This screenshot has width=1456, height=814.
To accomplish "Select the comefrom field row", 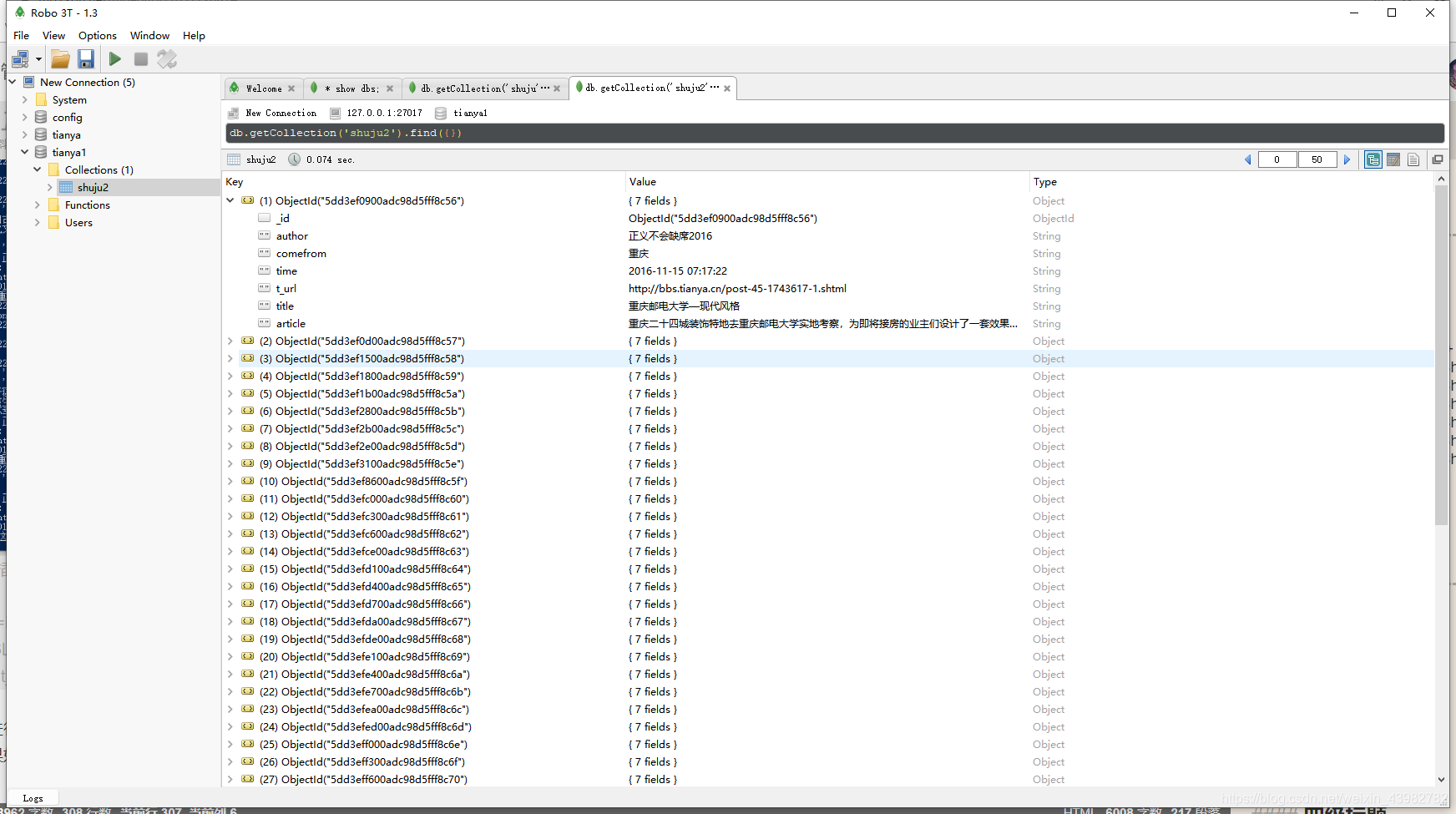I will click(828, 254).
